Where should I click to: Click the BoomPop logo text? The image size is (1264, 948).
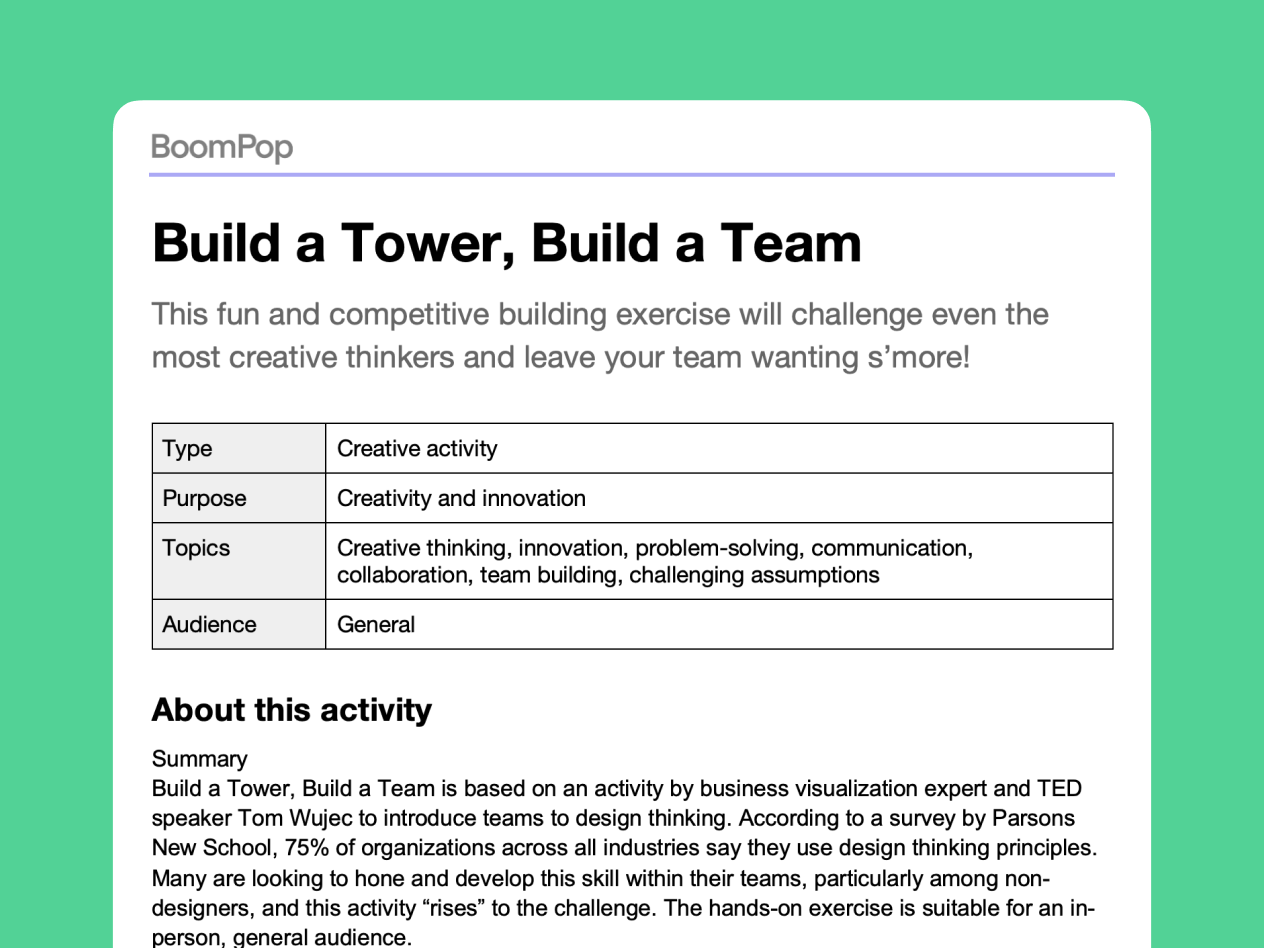tap(222, 148)
